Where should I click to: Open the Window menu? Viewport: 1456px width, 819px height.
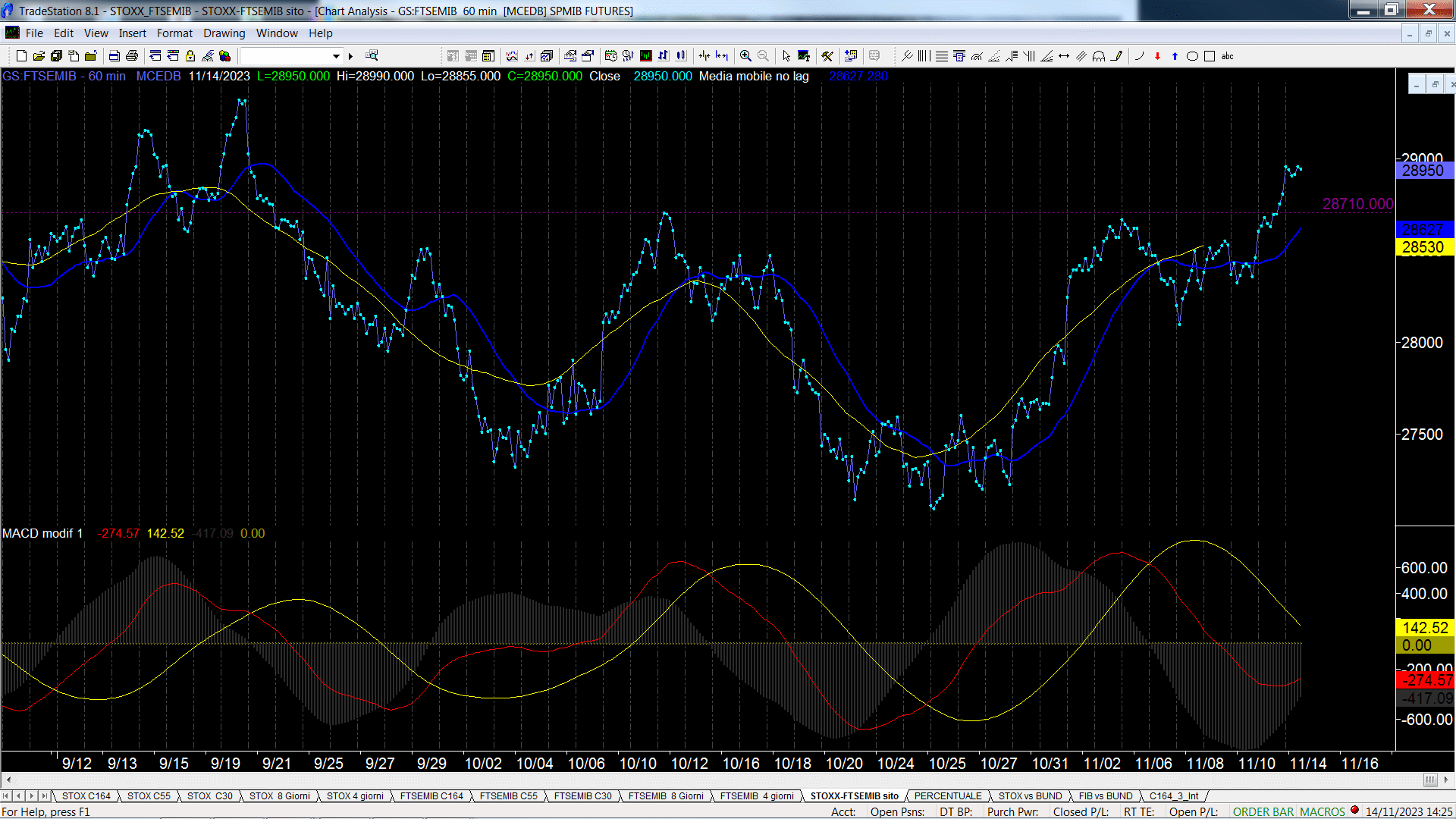[x=277, y=33]
